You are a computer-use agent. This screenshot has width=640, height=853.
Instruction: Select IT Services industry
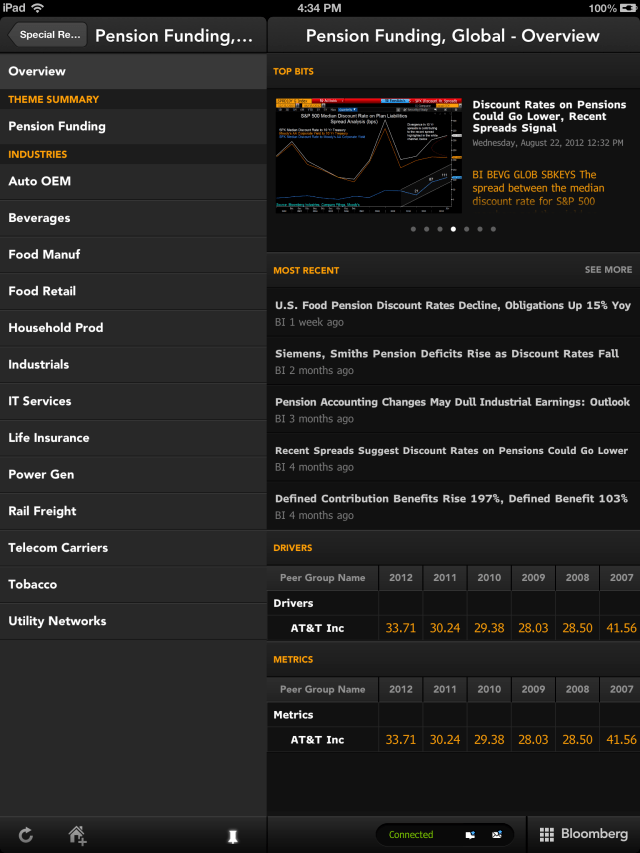tap(133, 401)
